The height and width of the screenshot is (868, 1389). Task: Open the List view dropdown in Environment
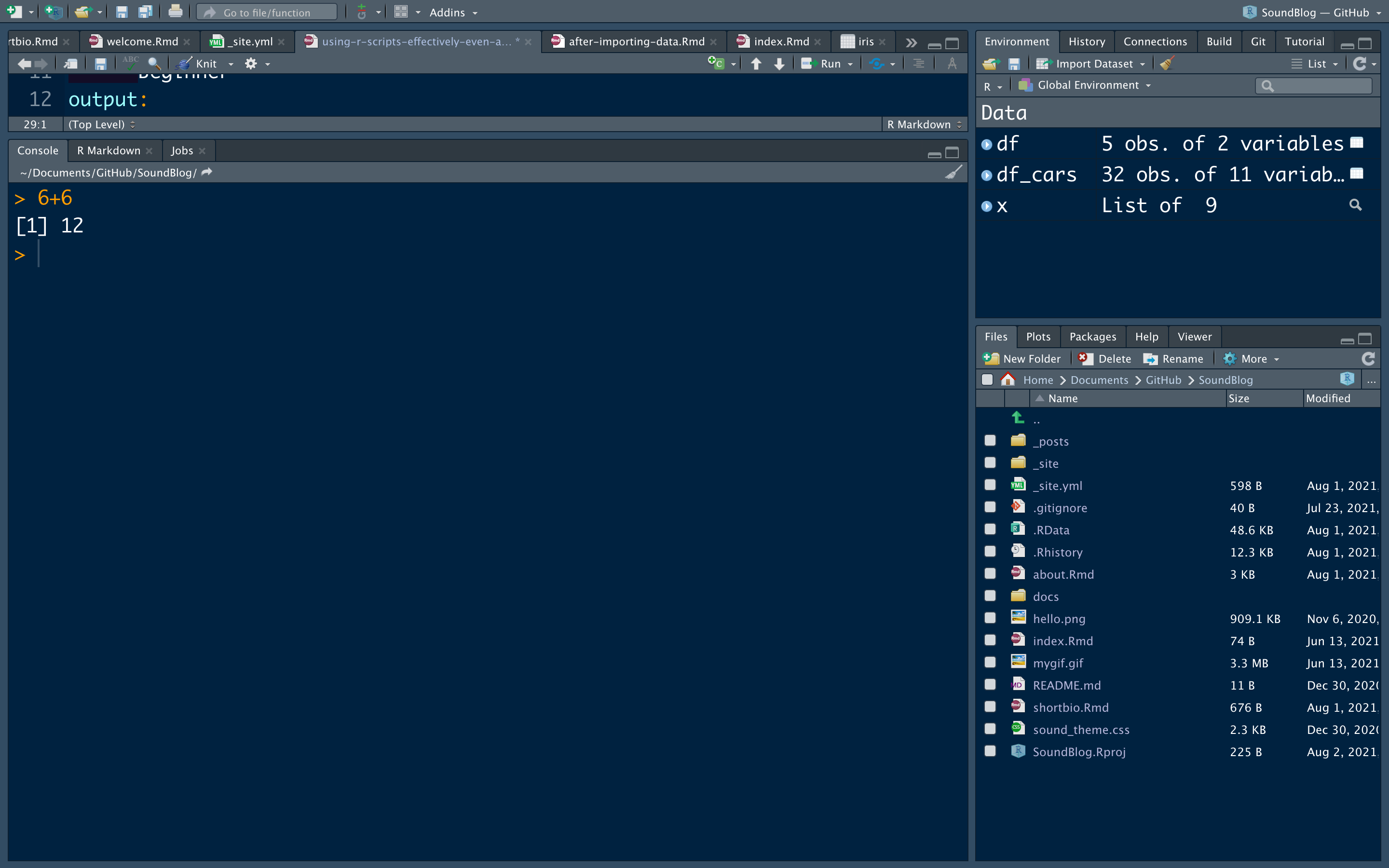tap(1315, 64)
